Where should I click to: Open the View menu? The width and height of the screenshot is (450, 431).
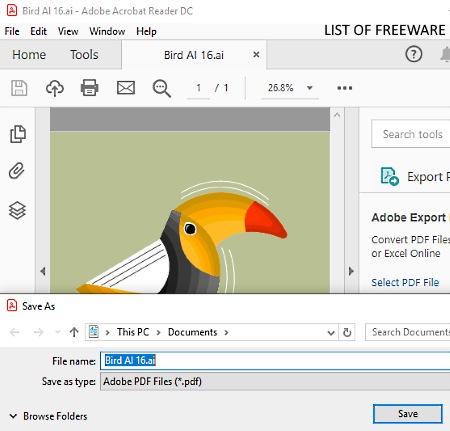68,31
